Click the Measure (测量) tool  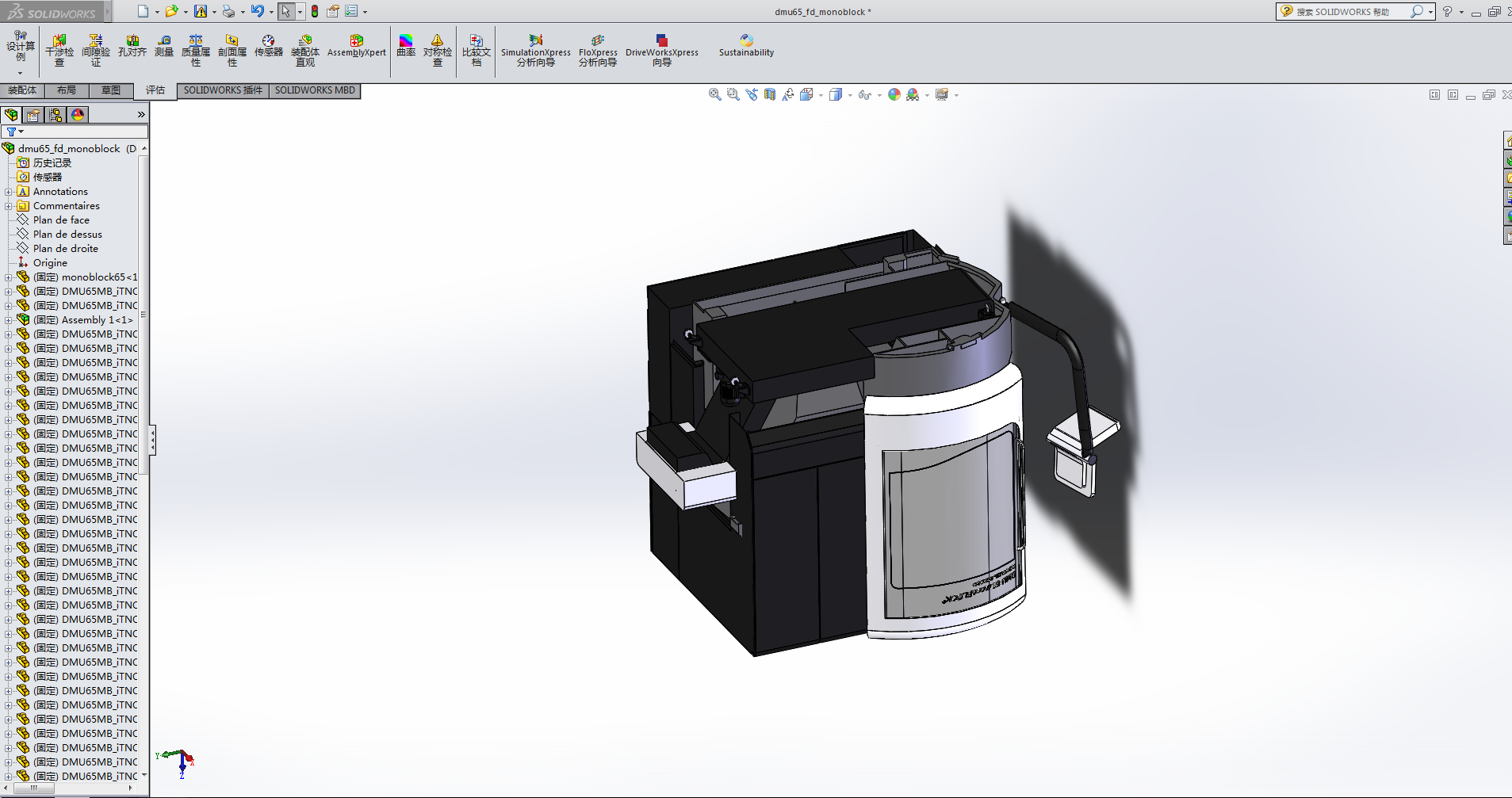(x=164, y=47)
